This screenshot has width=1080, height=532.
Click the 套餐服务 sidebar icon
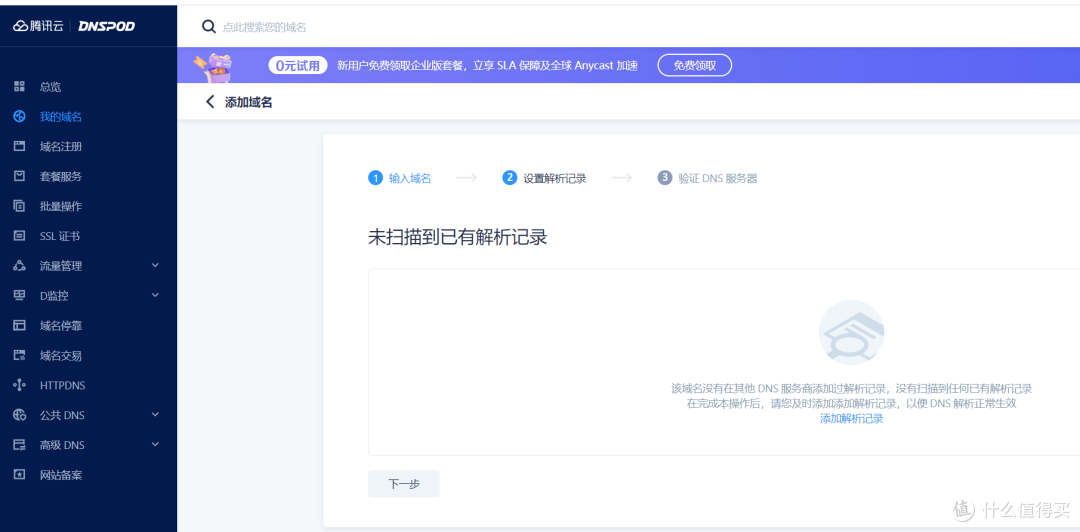[x=19, y=176]
